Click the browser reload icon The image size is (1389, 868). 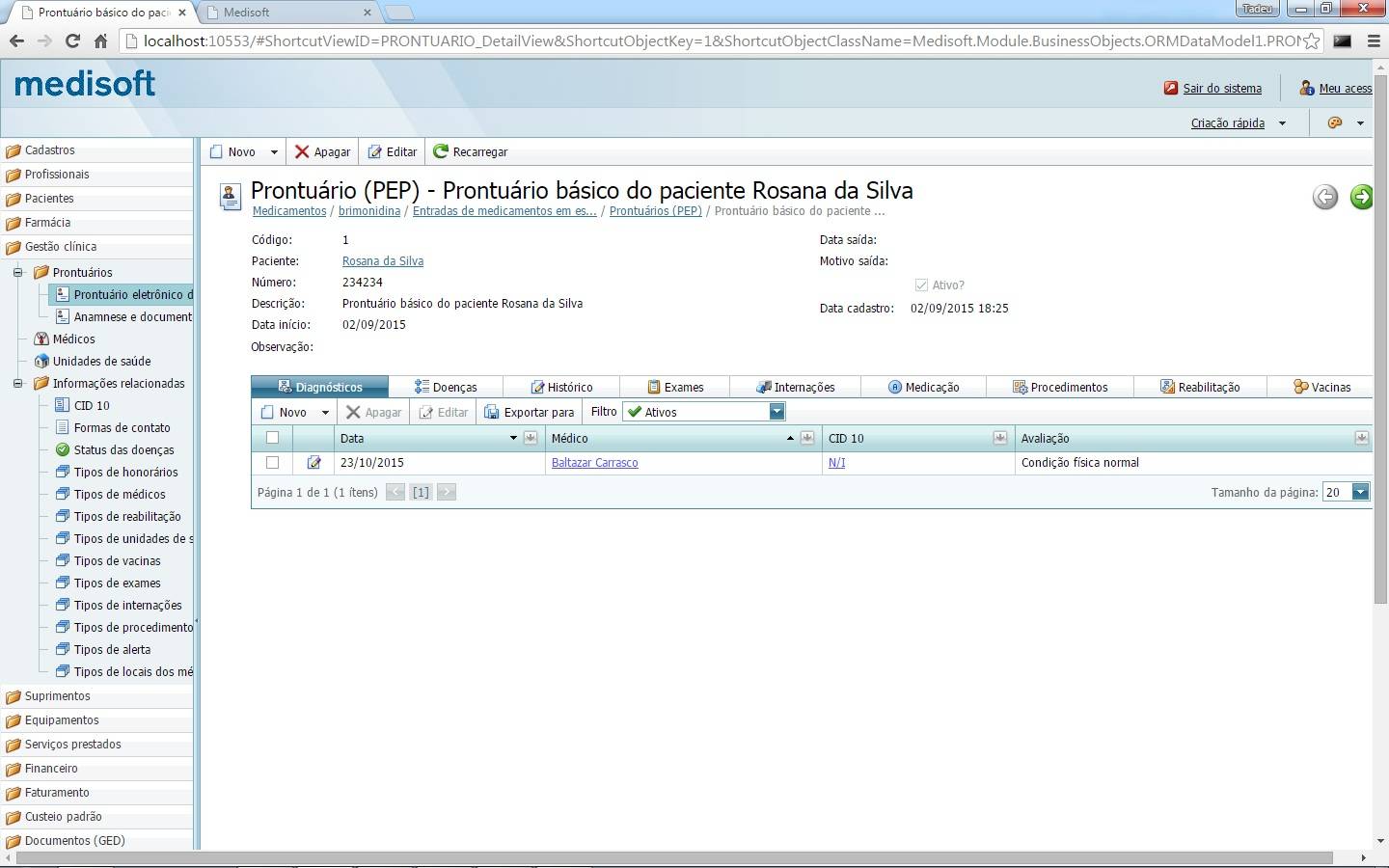click(x=72, y=41)
